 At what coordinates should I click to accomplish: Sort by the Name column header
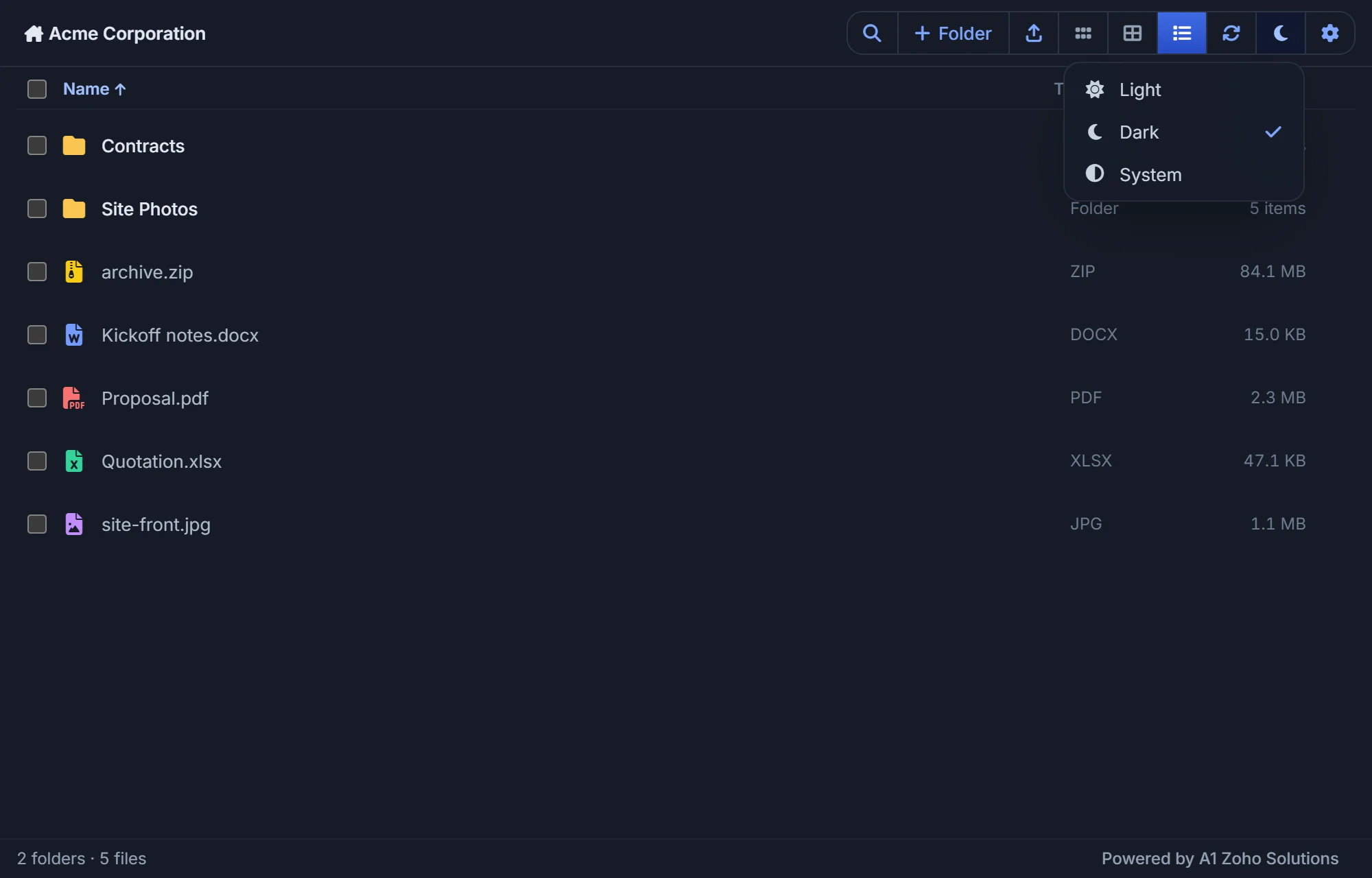click(94, 89)
